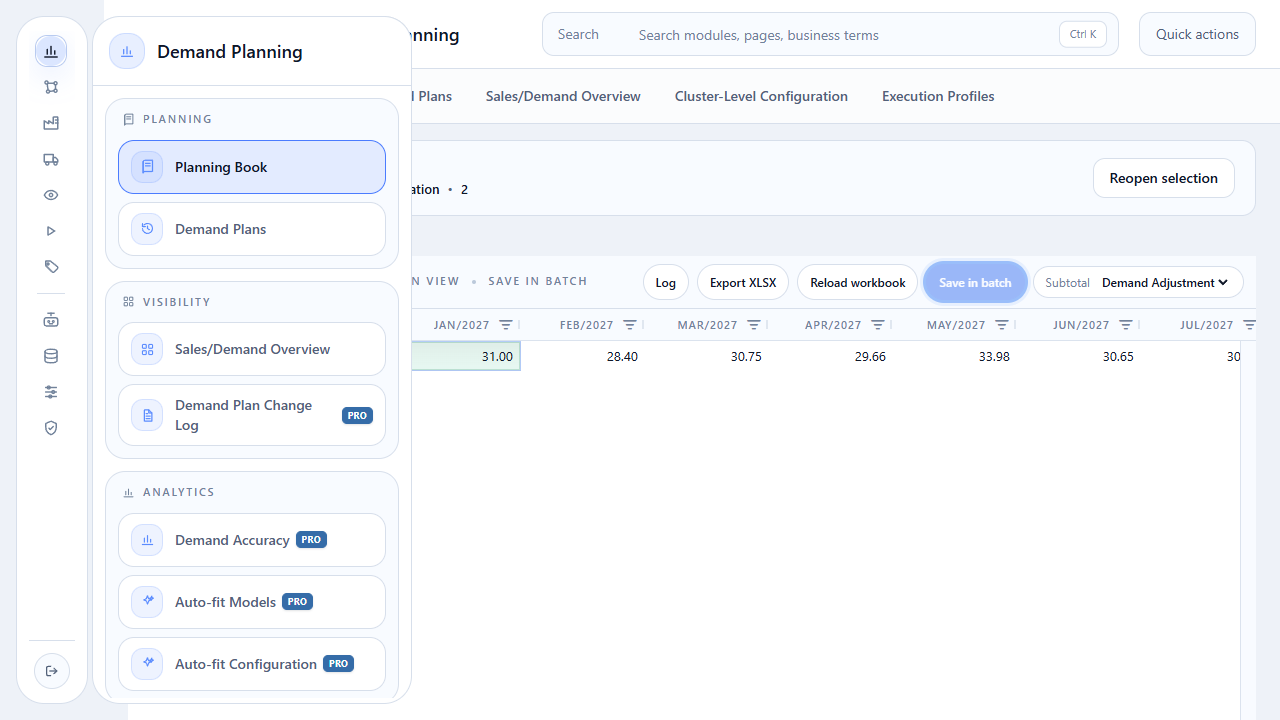The height and width of the screenshot is (720, 1280).
Task: Click the Quick actions button
Action: 1197,34
